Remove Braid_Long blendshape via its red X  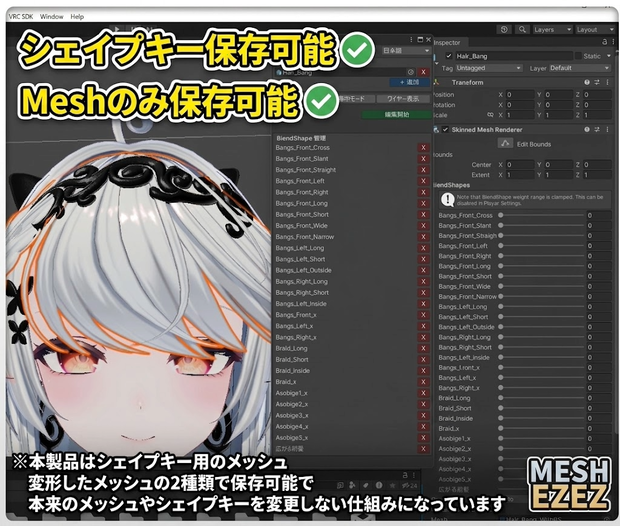click(423, 348)
